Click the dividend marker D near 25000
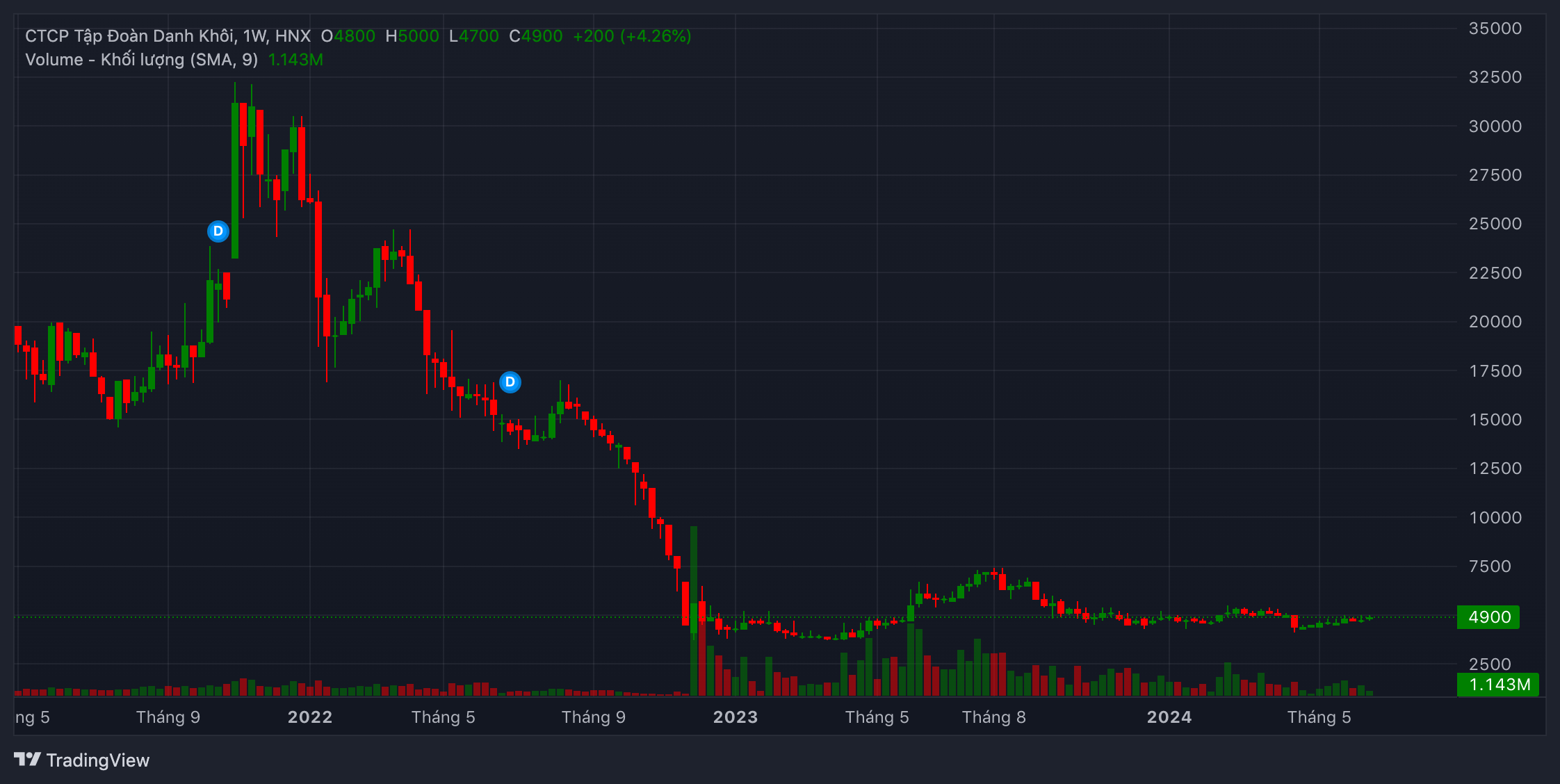 (218, 231)
